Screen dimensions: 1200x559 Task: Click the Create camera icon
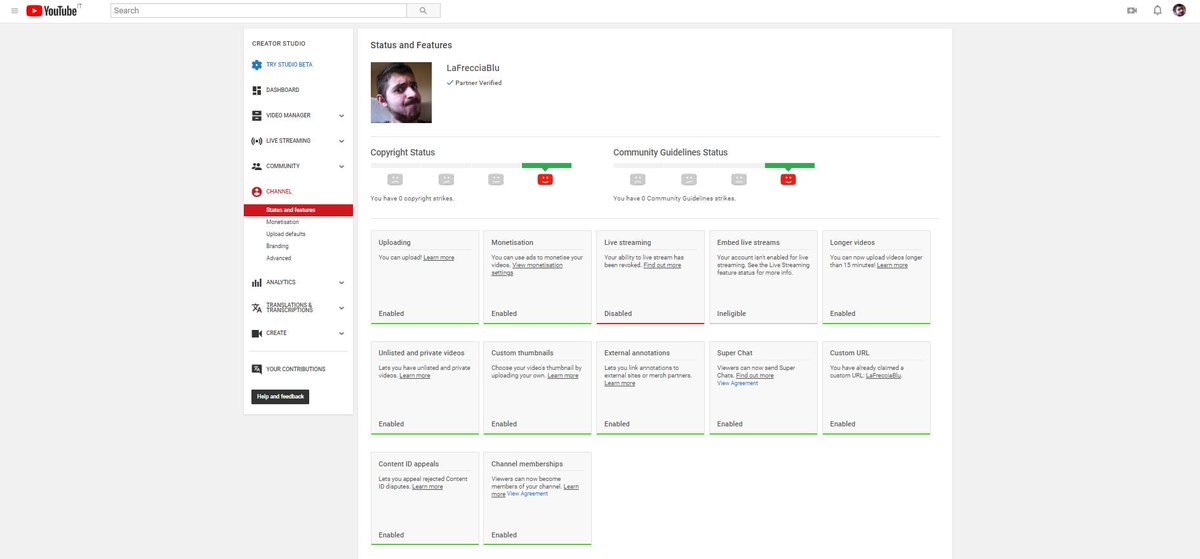click(257, 333)
